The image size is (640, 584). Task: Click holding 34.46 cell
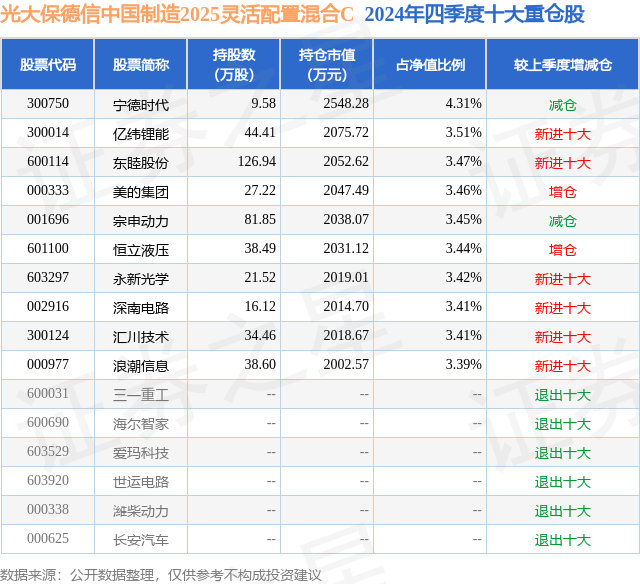(x=260, y=335)
